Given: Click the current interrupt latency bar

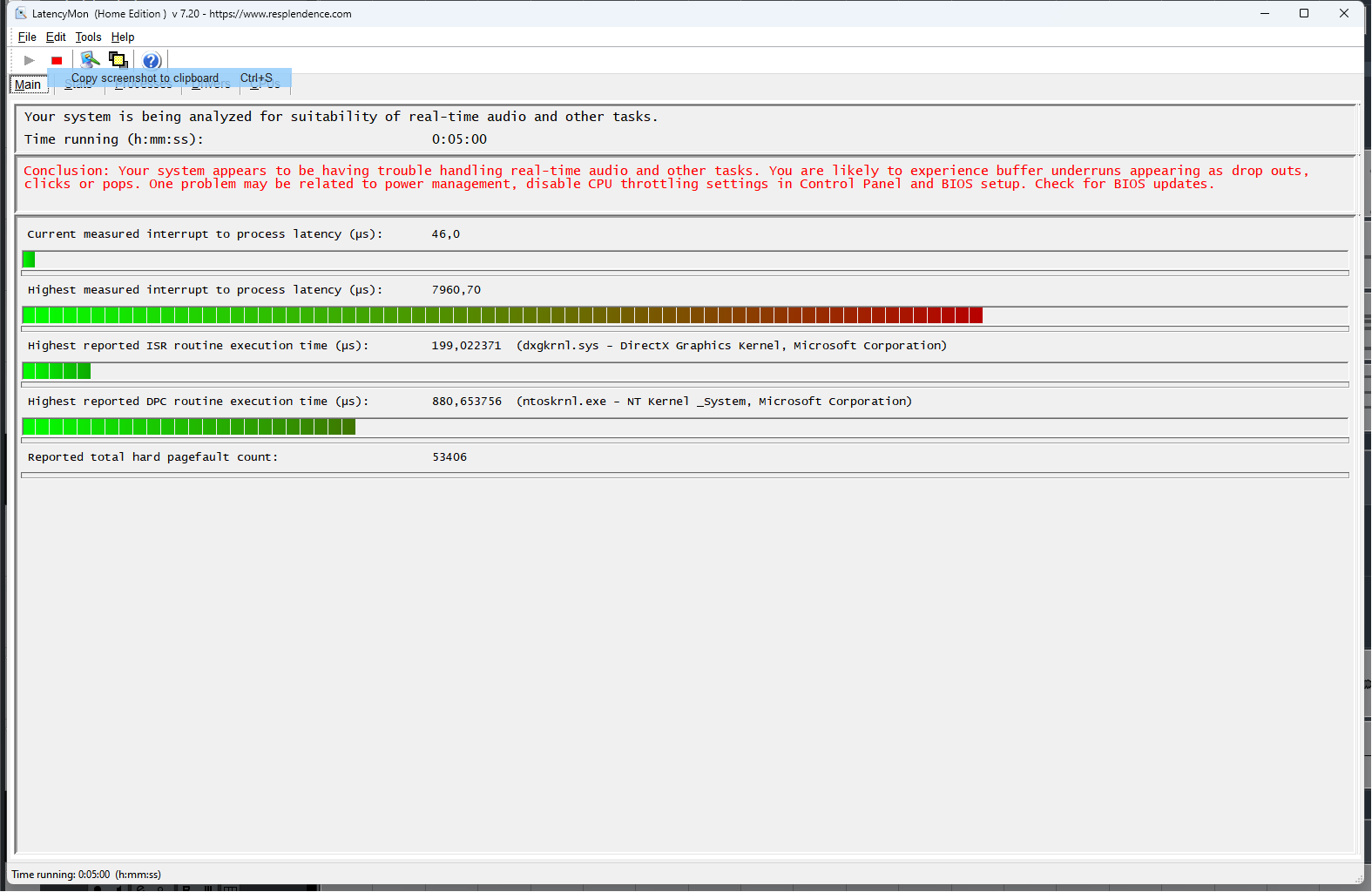Looking at the screenshot, I should tap(30, 260).
